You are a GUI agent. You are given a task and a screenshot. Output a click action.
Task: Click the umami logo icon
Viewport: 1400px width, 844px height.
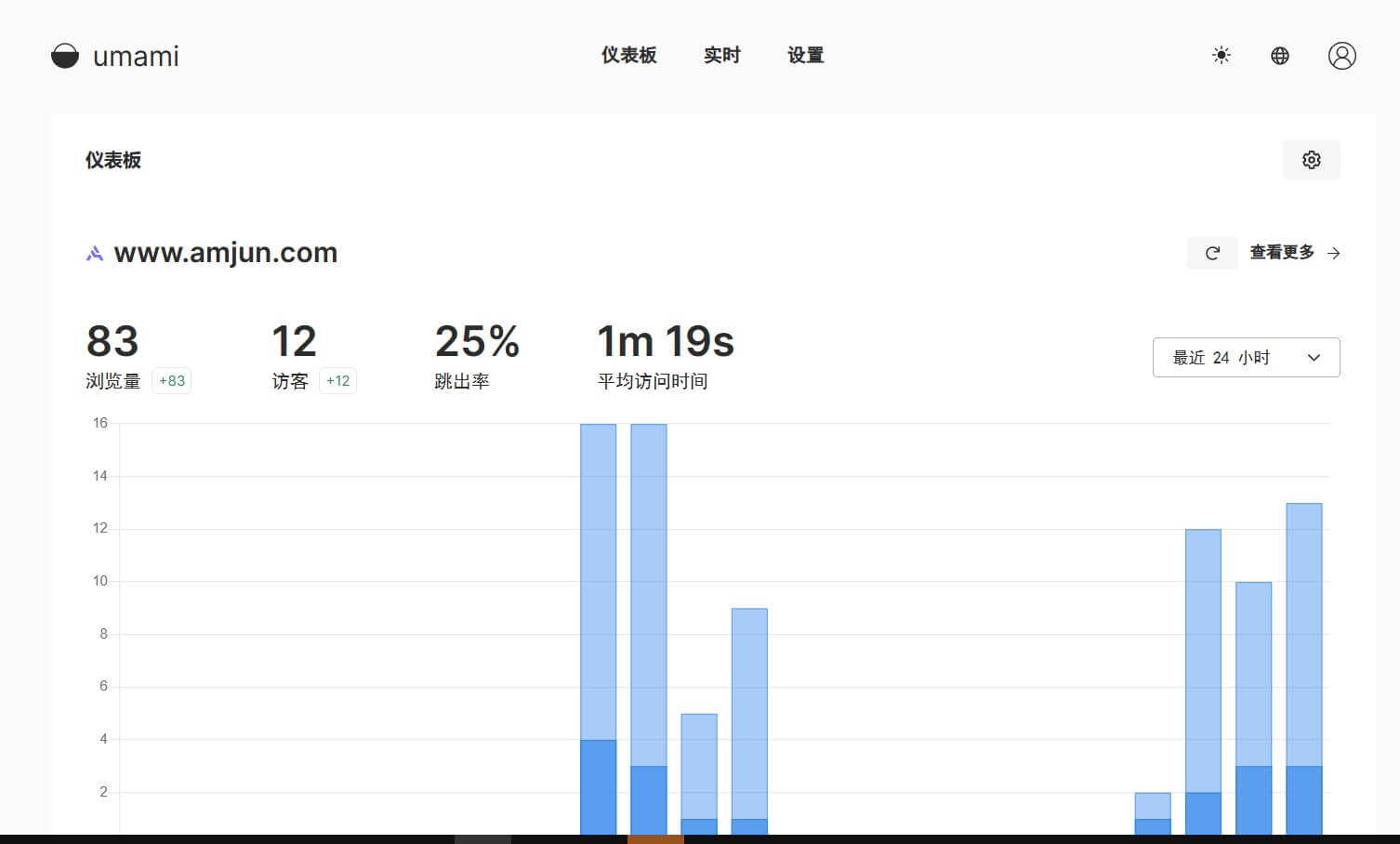coord(64,56)
